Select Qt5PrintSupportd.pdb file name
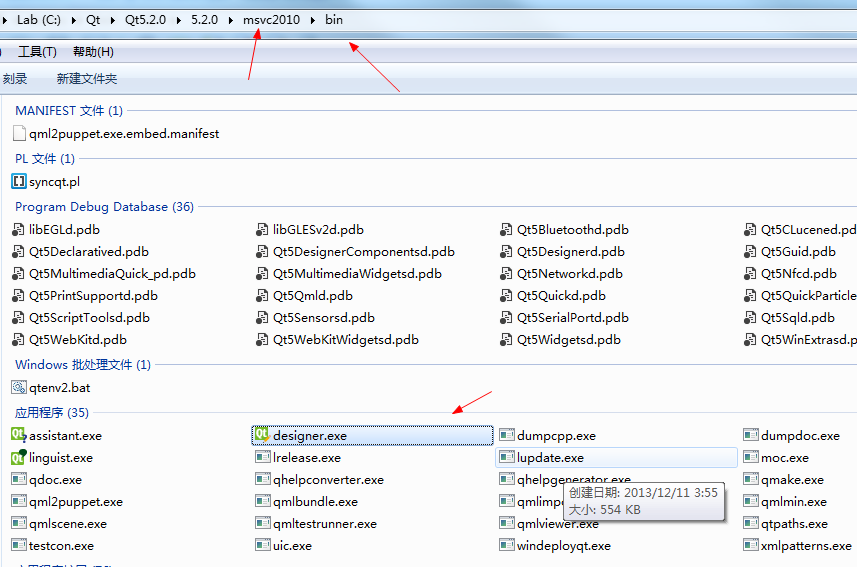The image size is (857, 567). pyautogui.click(x=93, y=295)
